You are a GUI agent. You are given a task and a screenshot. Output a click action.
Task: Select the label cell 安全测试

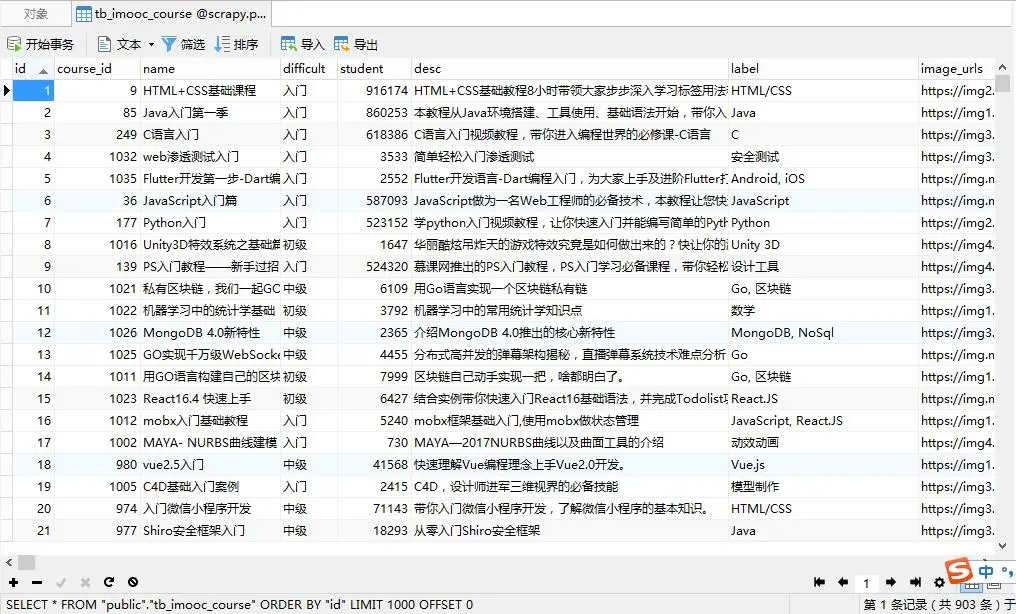tap(824, 157)
